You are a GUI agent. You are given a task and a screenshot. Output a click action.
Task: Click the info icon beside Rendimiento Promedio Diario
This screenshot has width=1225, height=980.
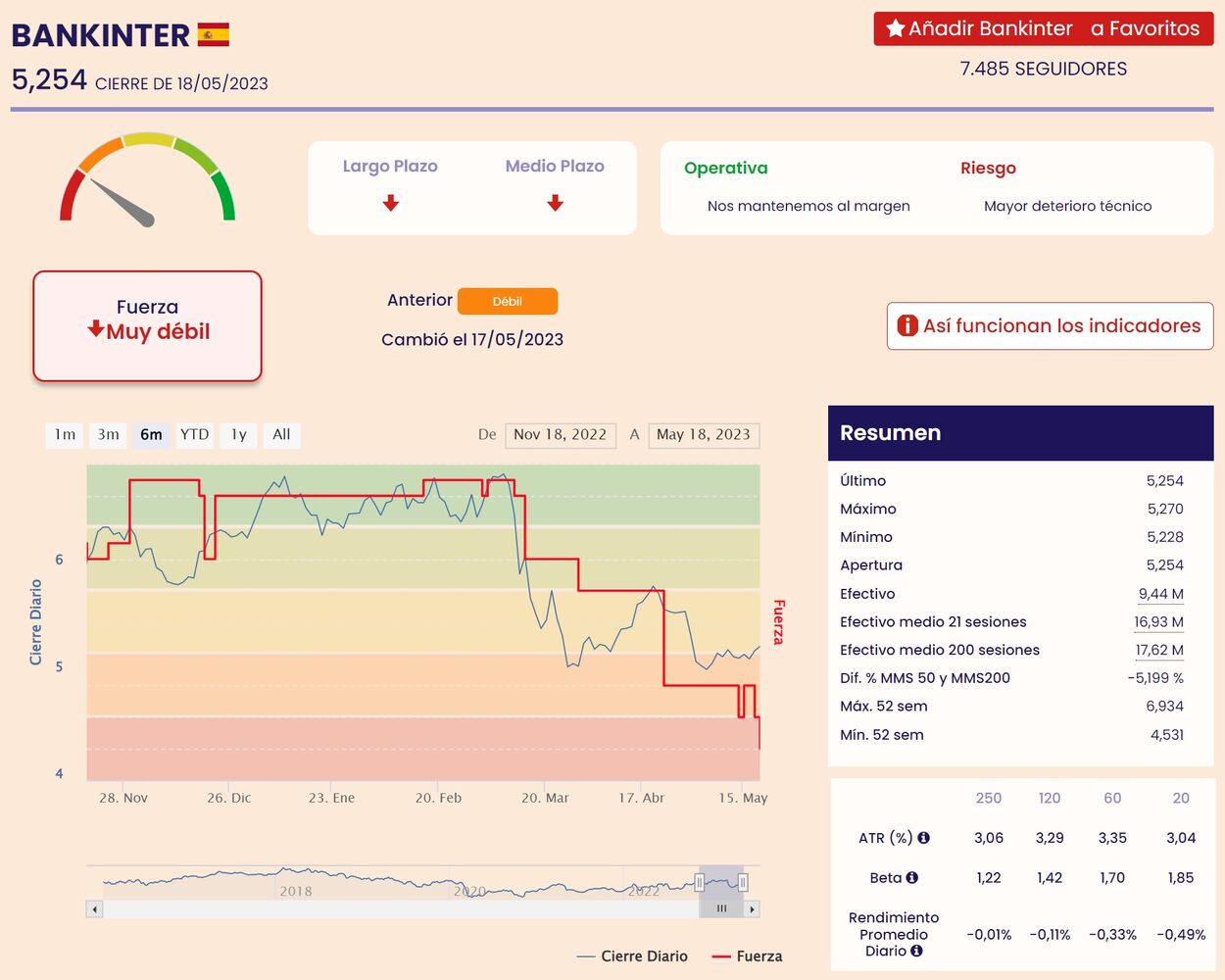pyautogui.click(x=916, y=951)
